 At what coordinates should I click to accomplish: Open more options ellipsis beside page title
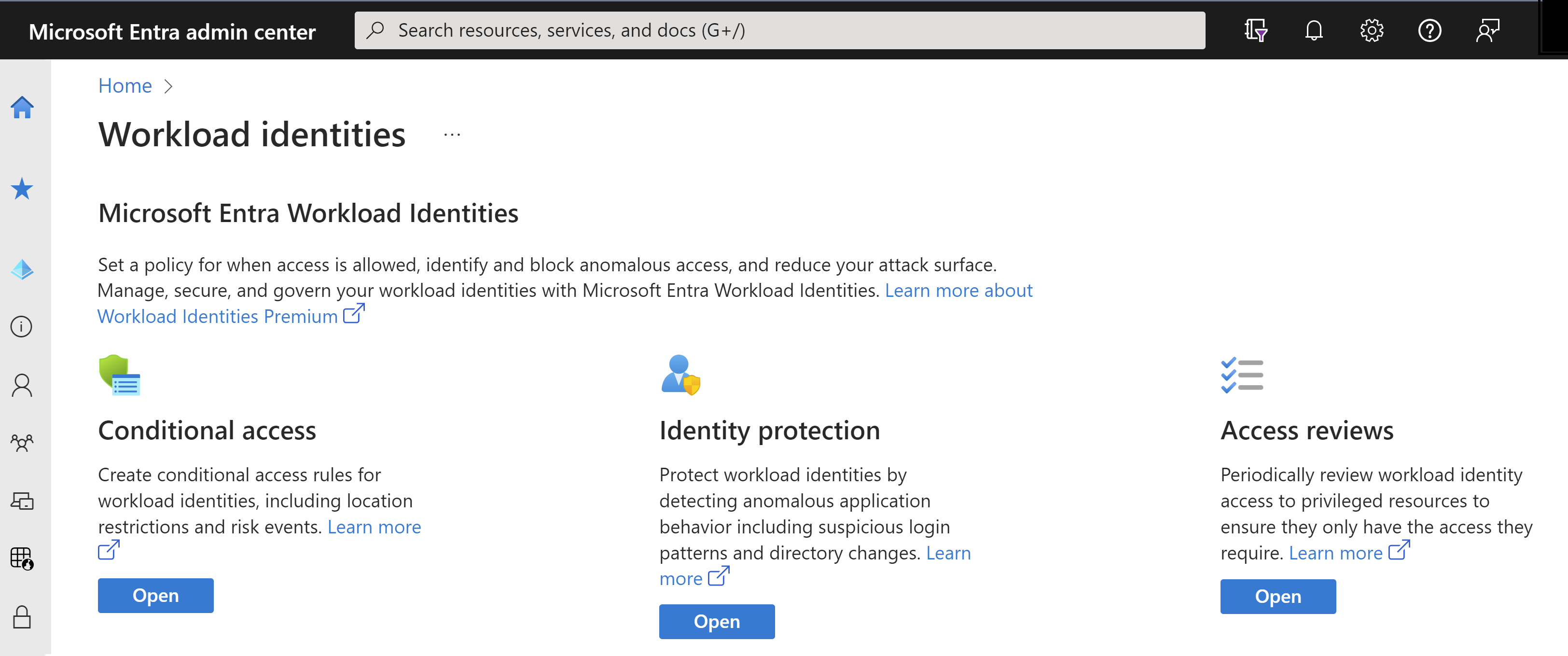tap(452, 135)
